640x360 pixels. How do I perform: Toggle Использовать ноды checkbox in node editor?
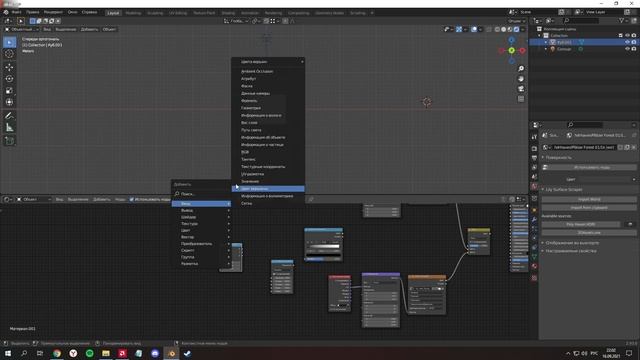click(x=131, y=200)
